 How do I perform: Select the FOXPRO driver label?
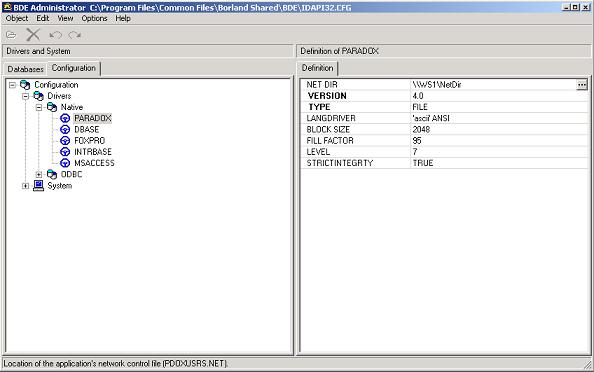[89, 141]
